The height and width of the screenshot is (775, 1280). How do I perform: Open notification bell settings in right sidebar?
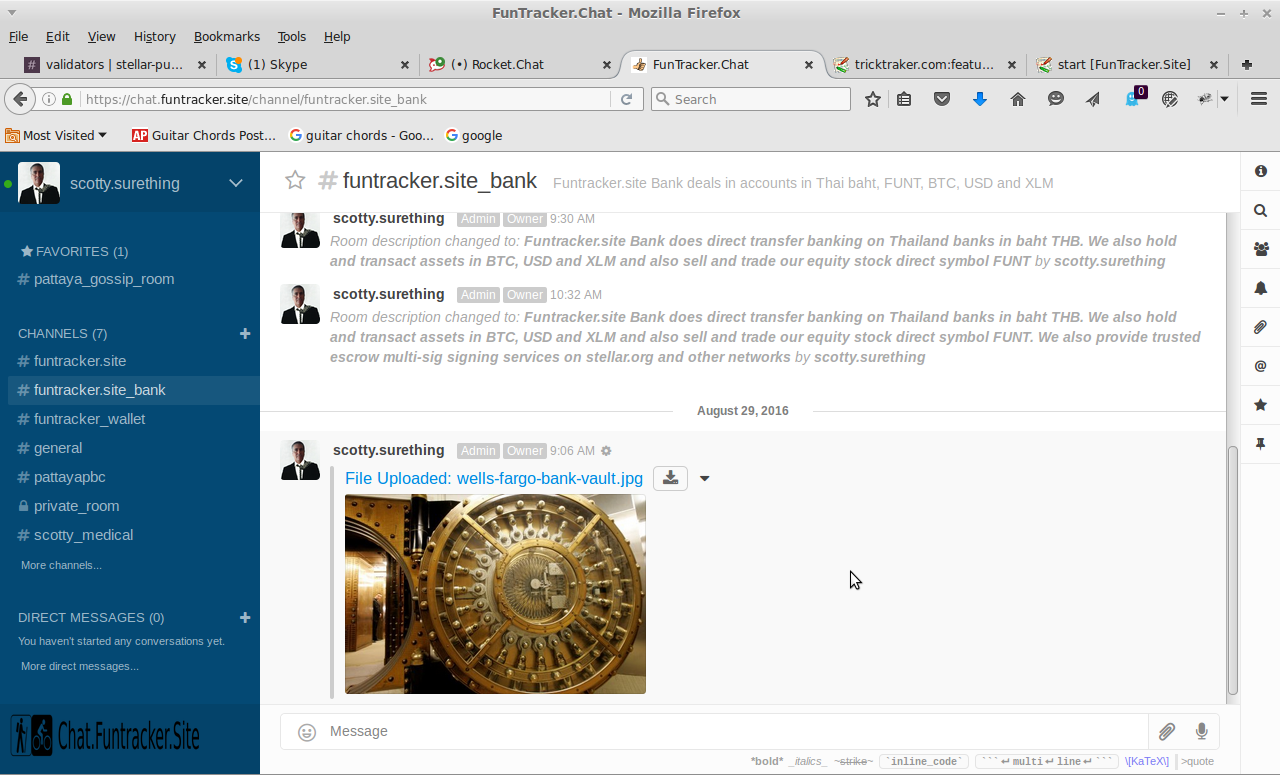(x=1260, y=288)
